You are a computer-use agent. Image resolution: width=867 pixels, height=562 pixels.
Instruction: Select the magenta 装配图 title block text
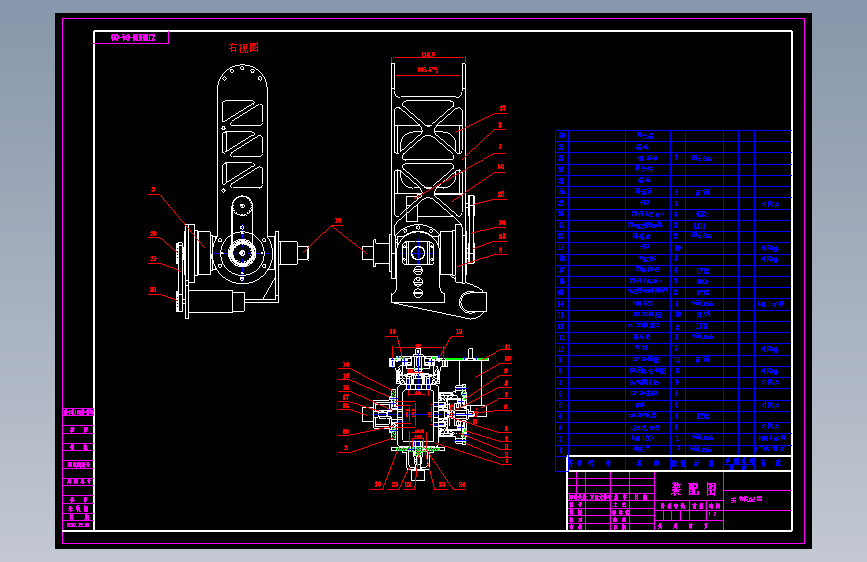click(694, 489)
